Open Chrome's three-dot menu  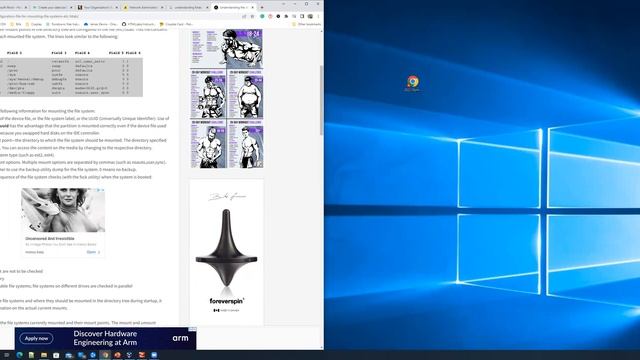pos(318,16)
